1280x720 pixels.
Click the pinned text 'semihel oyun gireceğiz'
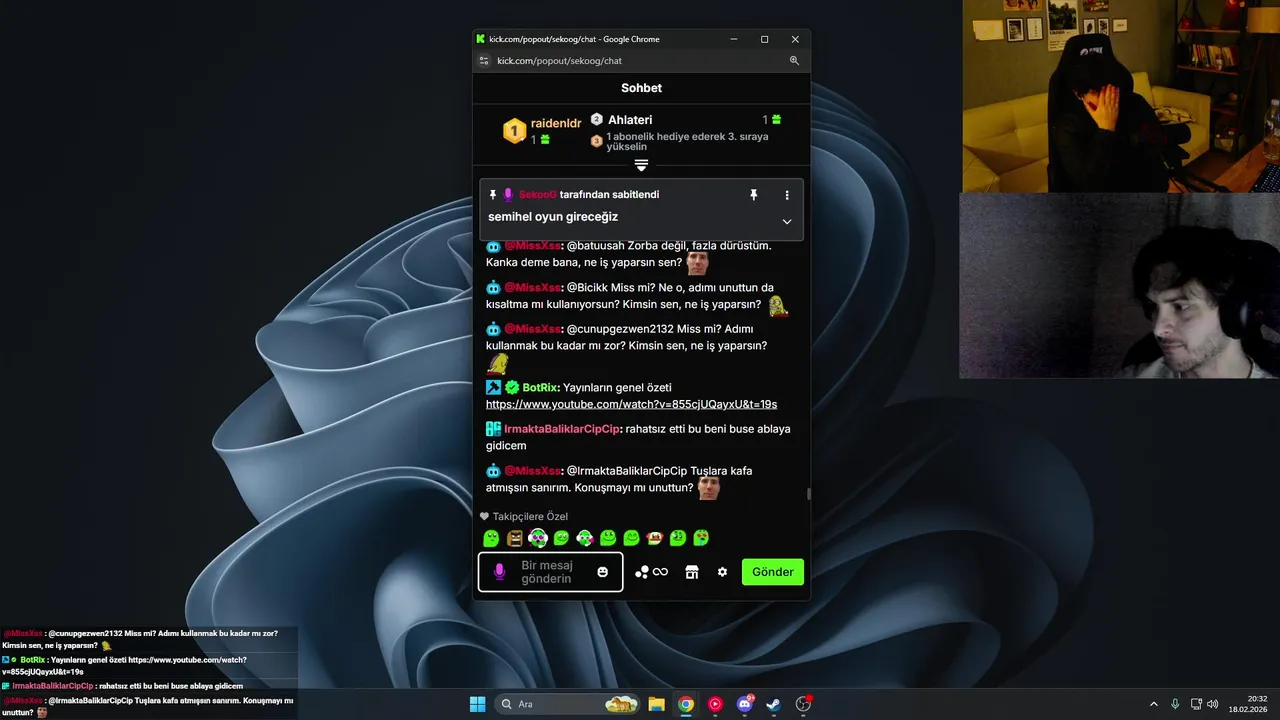tap(553, 217)
